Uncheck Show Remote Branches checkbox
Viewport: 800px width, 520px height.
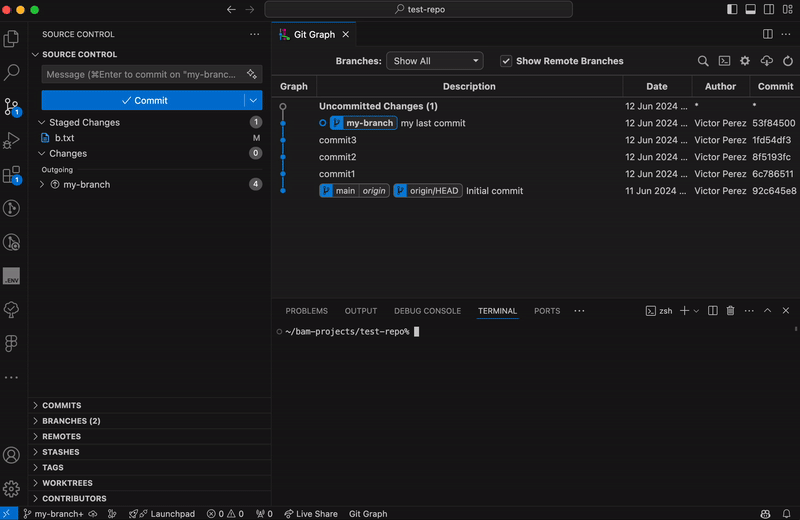coord(506,61)
